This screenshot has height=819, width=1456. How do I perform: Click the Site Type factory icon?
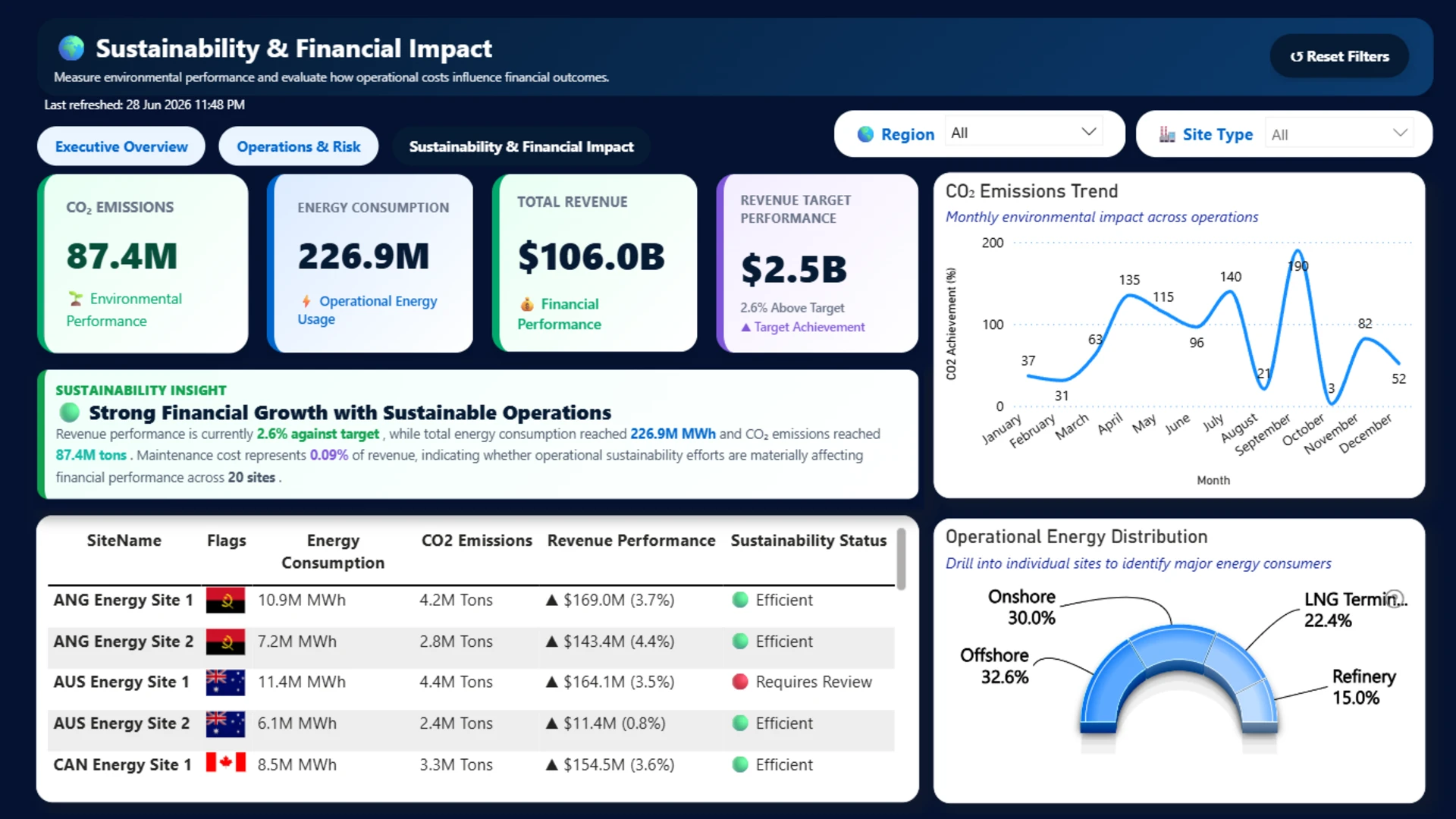tap(1167, 134)
